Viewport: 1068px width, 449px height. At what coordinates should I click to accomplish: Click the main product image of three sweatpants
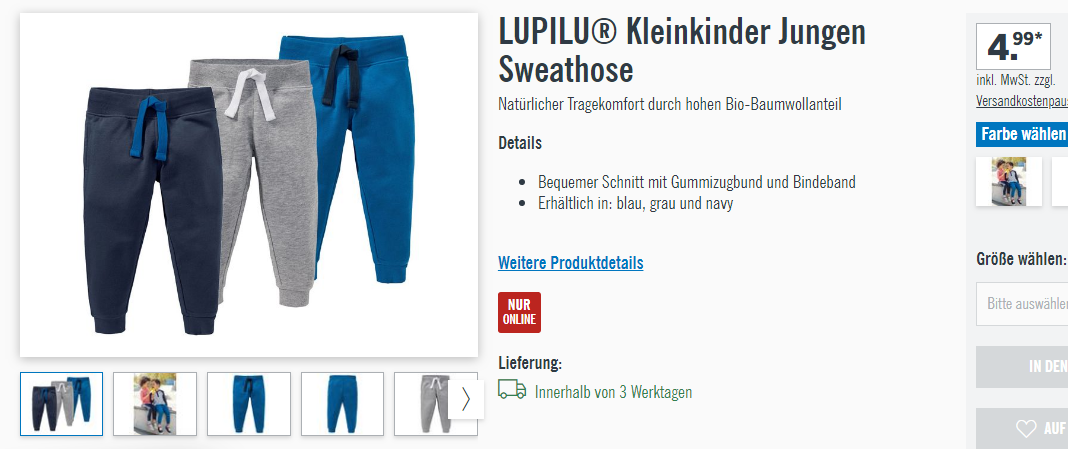point(249,185)
